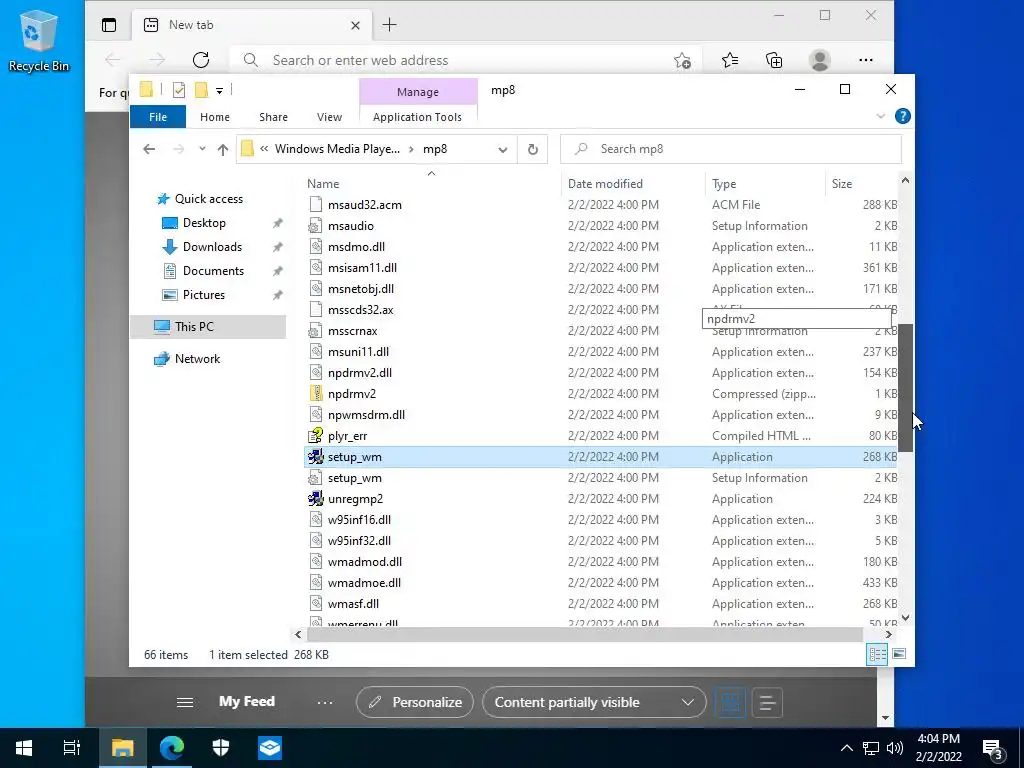Open File Explorer Help icon

[x=903, y=116]
